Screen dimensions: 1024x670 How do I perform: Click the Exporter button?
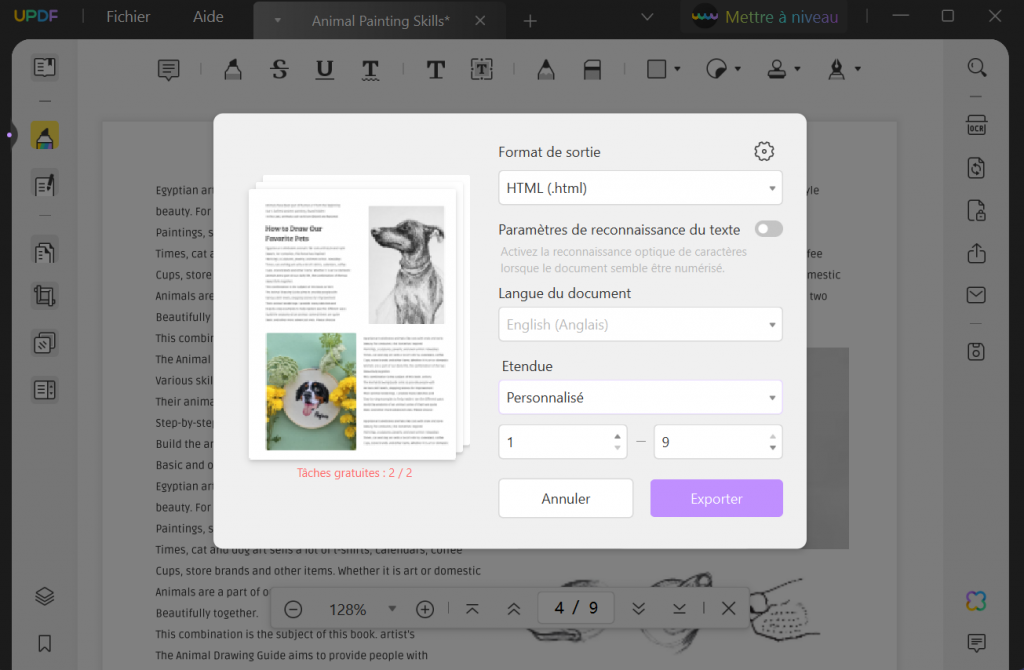tap(716, 498)
